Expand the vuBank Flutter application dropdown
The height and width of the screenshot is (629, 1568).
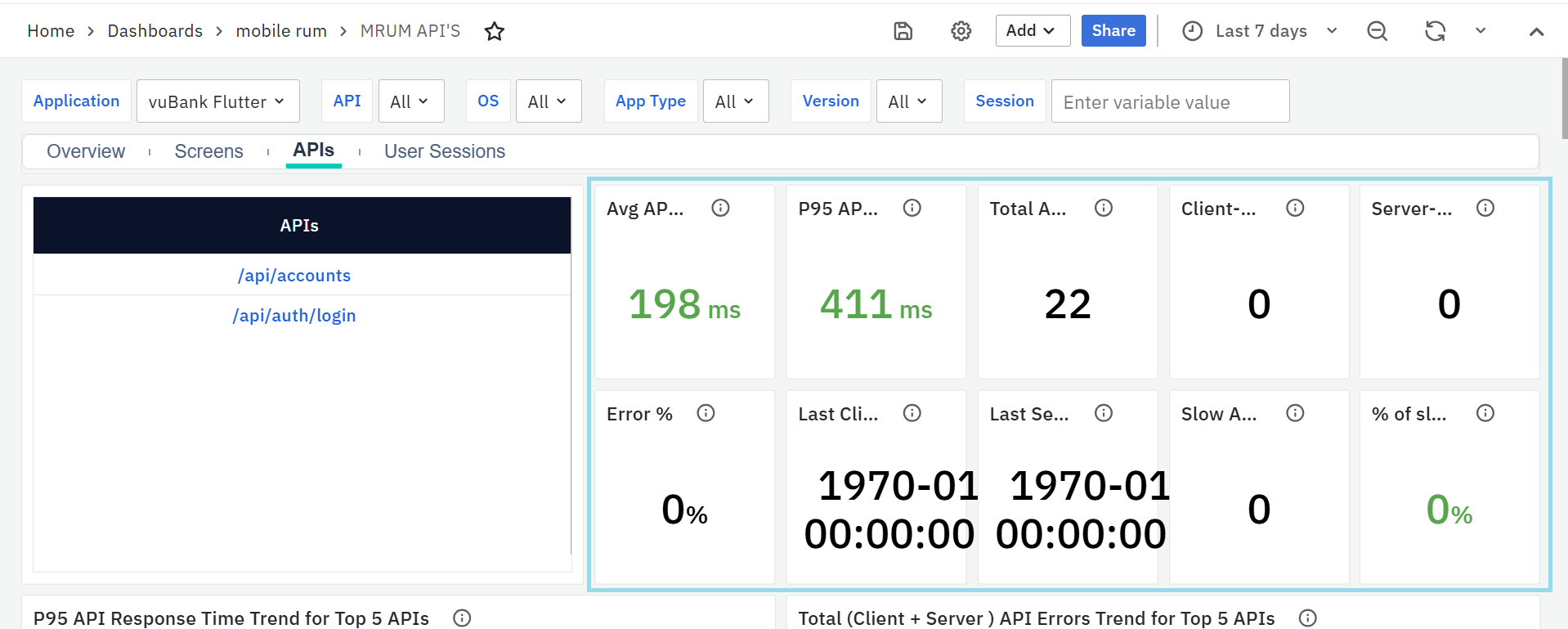point(217,101)
